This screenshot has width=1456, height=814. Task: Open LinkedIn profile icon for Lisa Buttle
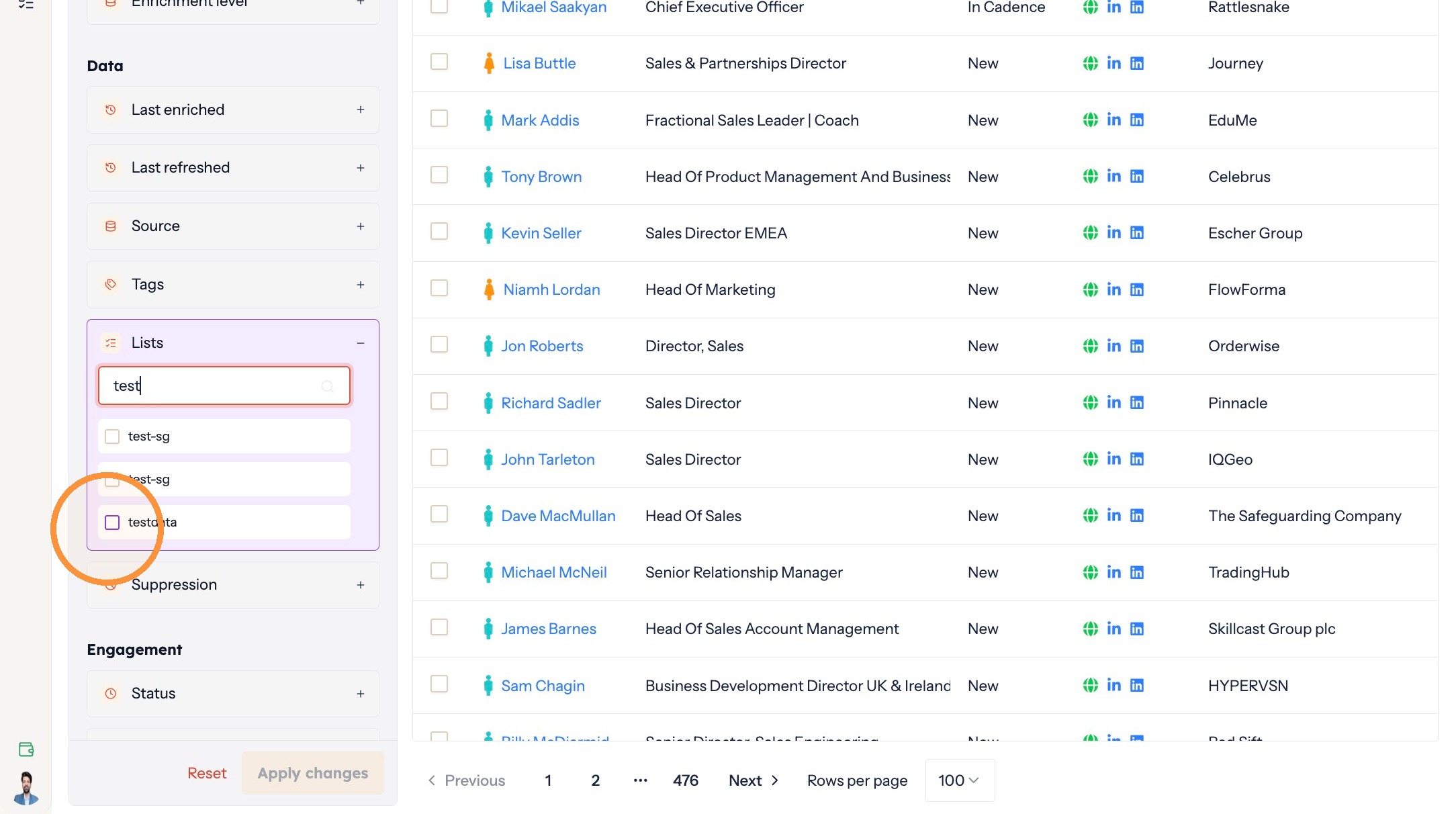click(1113, 63)
